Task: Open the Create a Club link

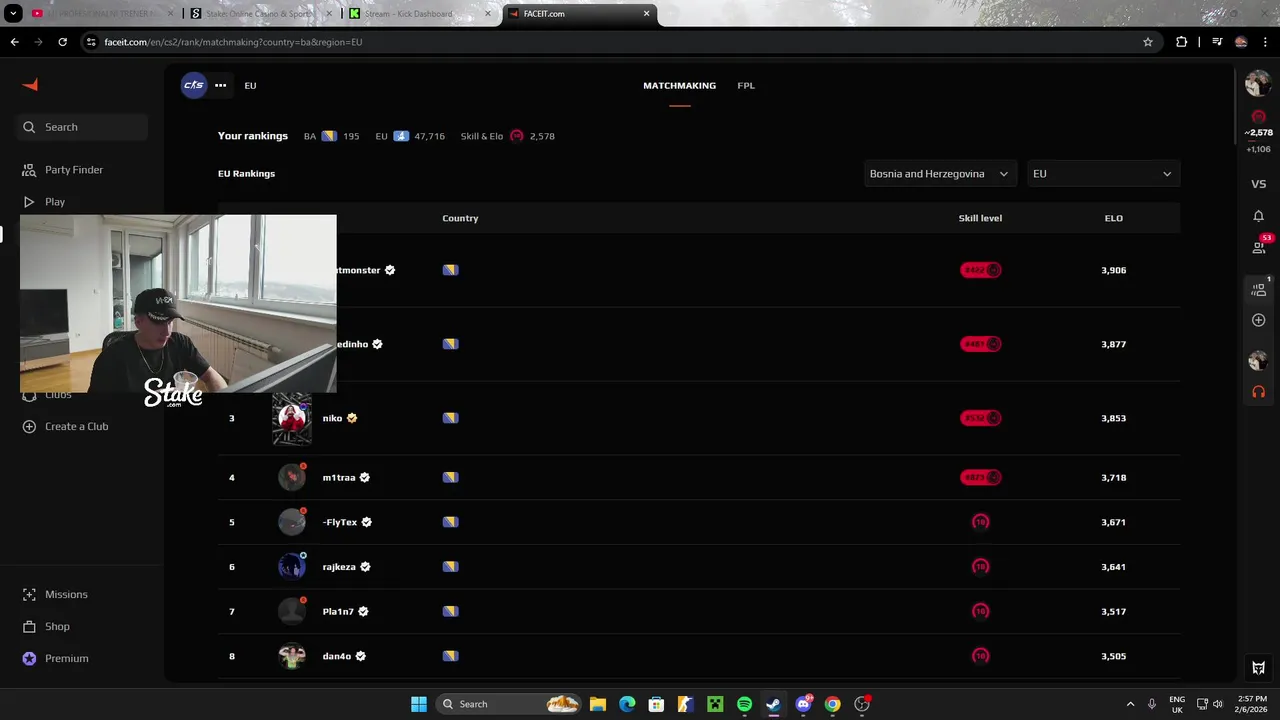Action: (x=76, y=426)
